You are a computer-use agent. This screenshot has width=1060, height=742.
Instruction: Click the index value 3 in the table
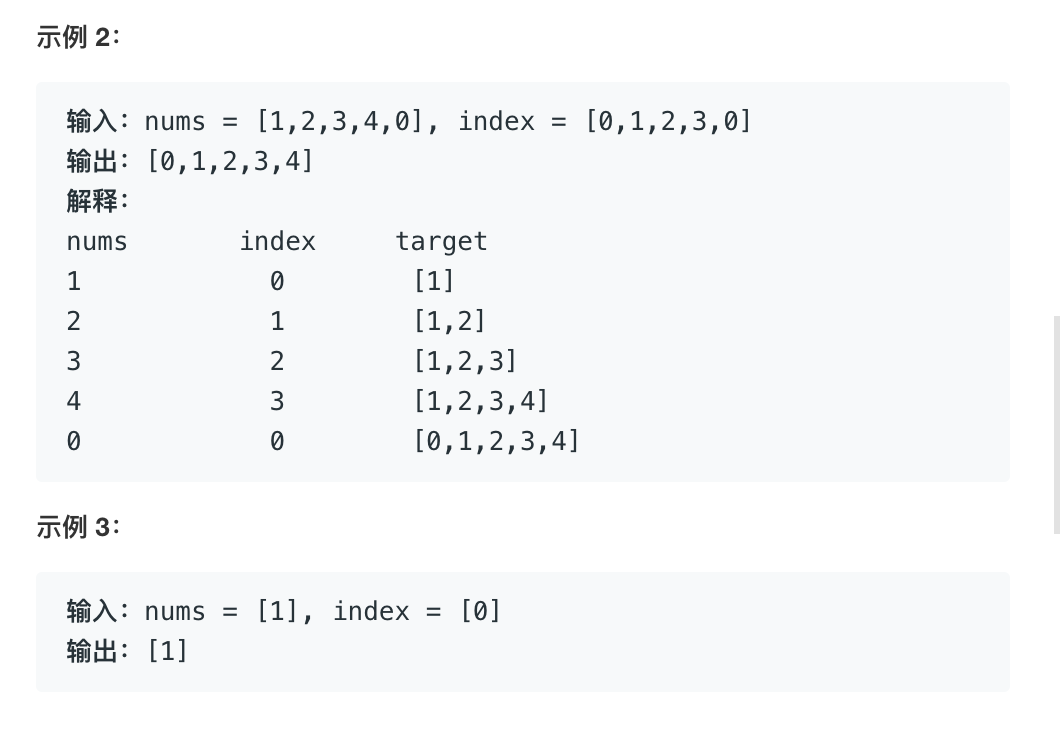click(277, 401)
